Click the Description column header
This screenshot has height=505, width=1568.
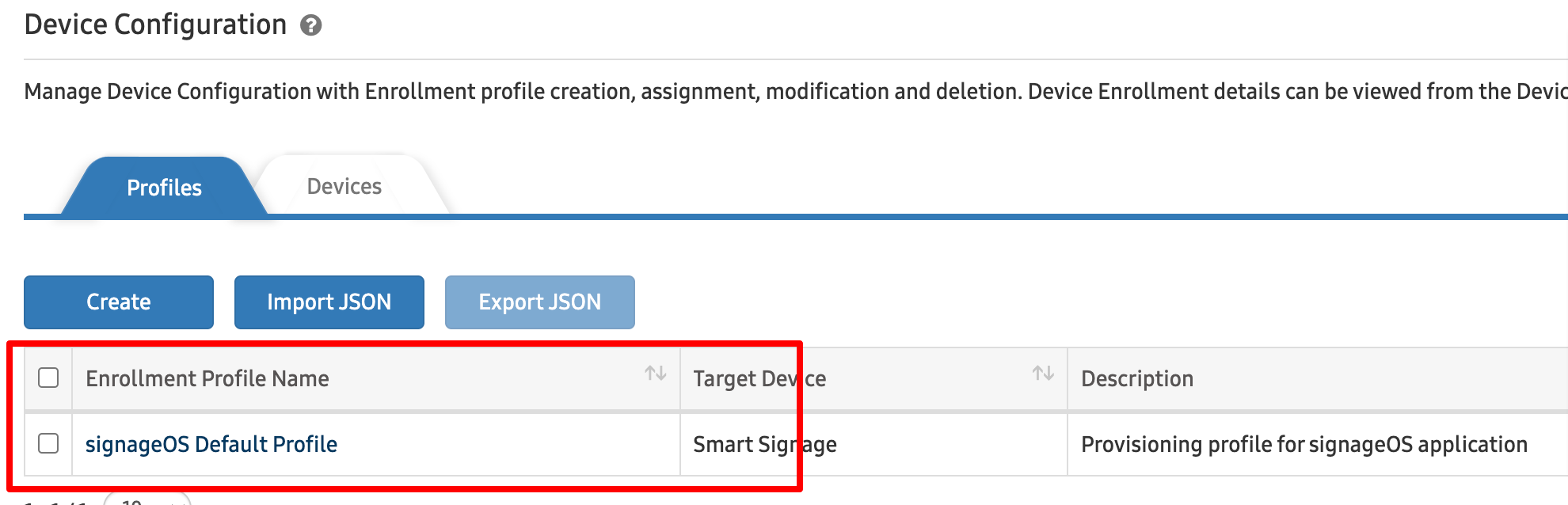[1137, 378]
